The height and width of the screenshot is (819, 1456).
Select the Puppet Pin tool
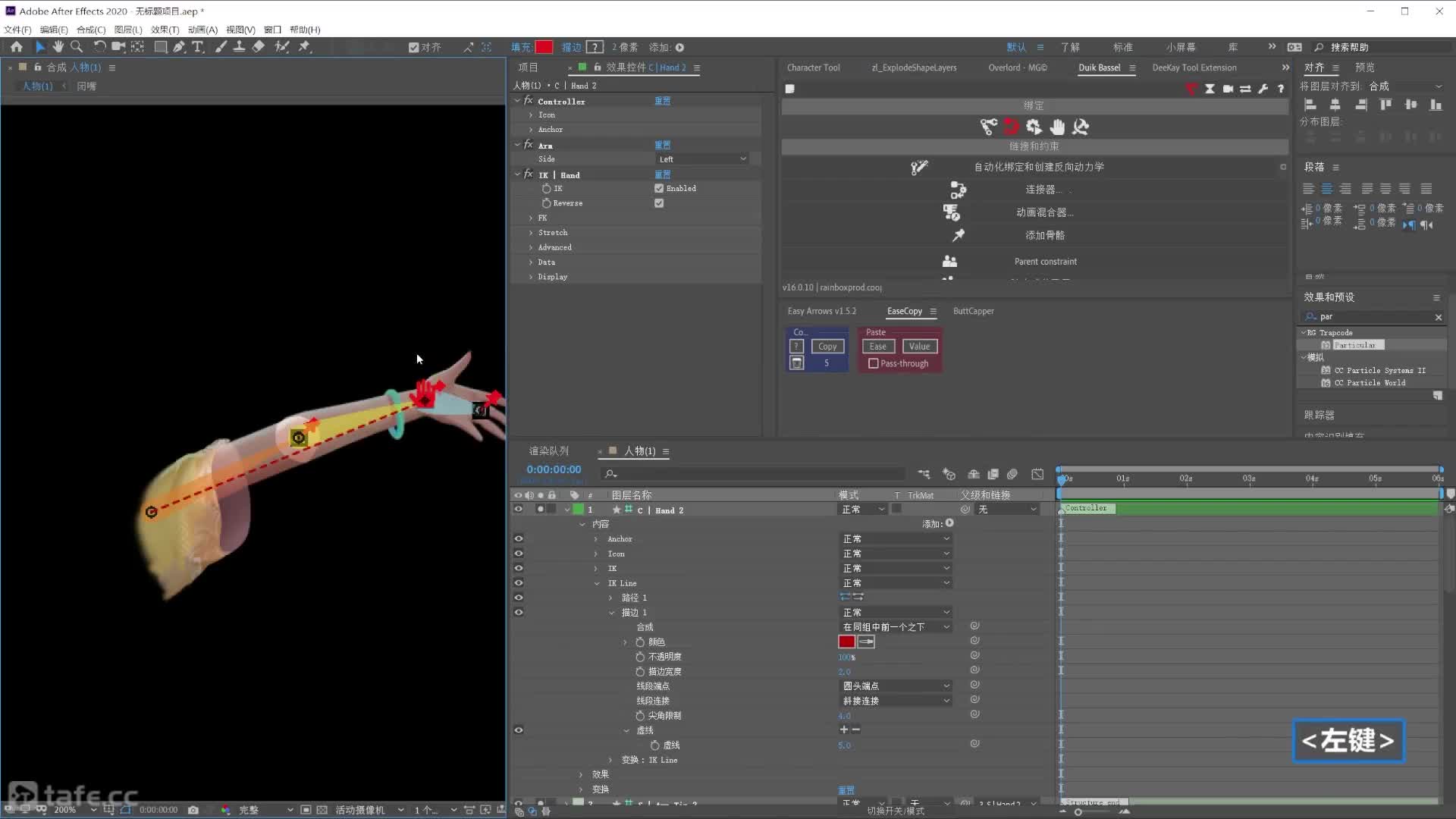tap(304, 47)
